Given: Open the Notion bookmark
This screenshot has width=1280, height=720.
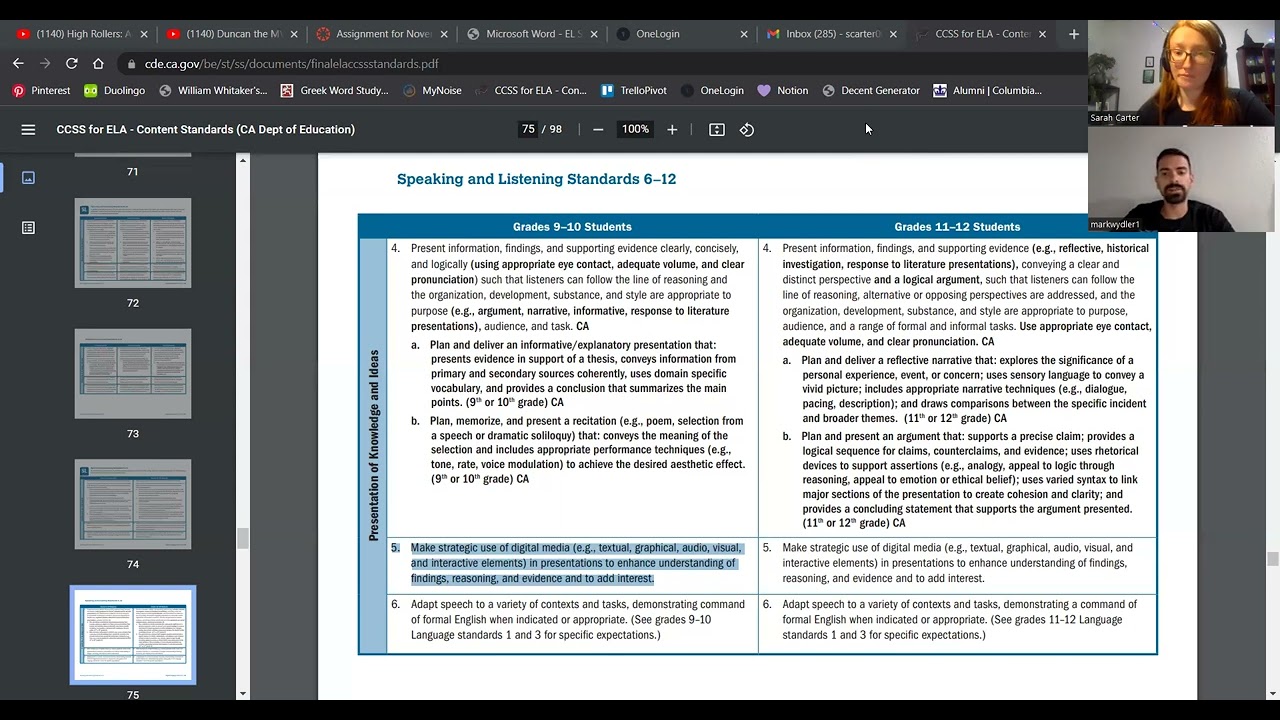Looking at the screenshot, I should tap(782, 90).
